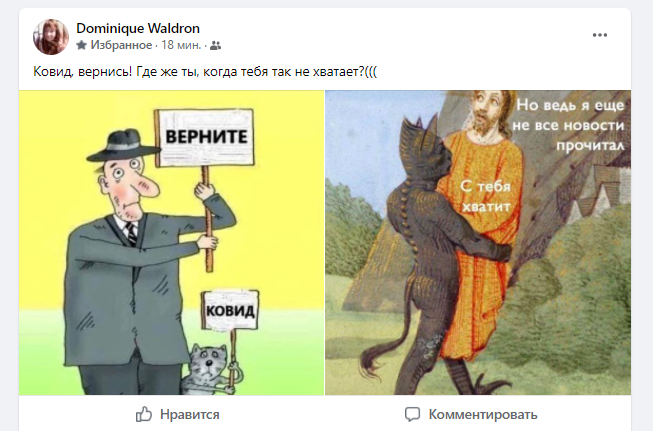Click the КОВИД sign held by cat
This screenshot has width=653, height=431.
(230, 310)
